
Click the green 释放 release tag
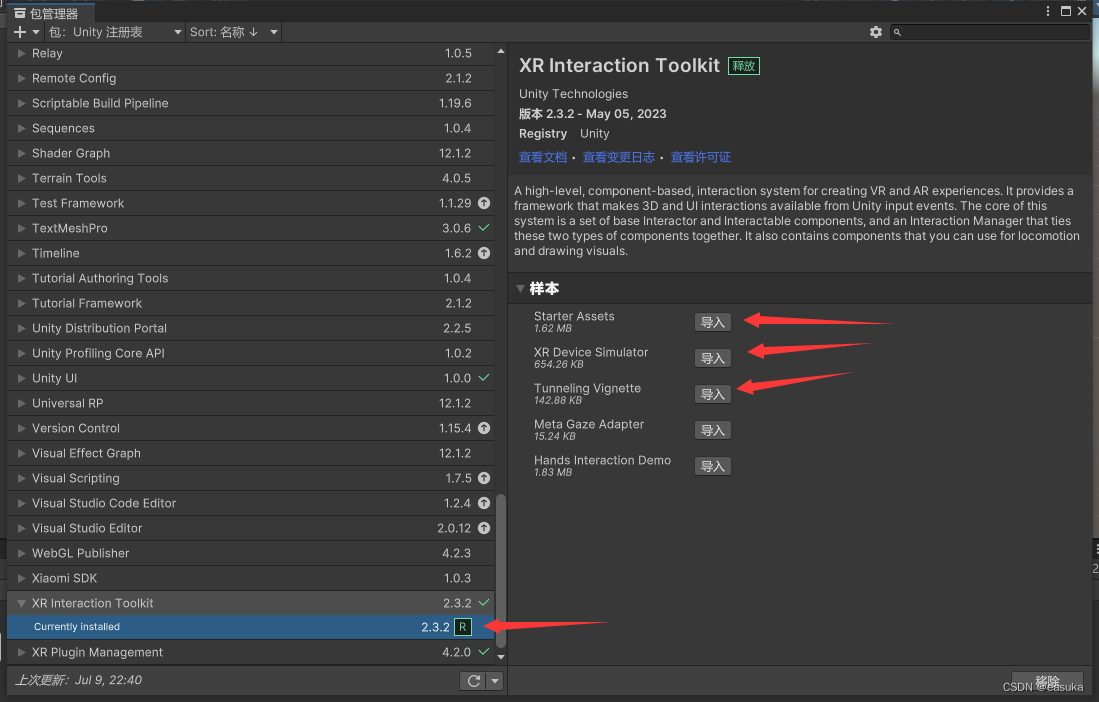[744, 66]
